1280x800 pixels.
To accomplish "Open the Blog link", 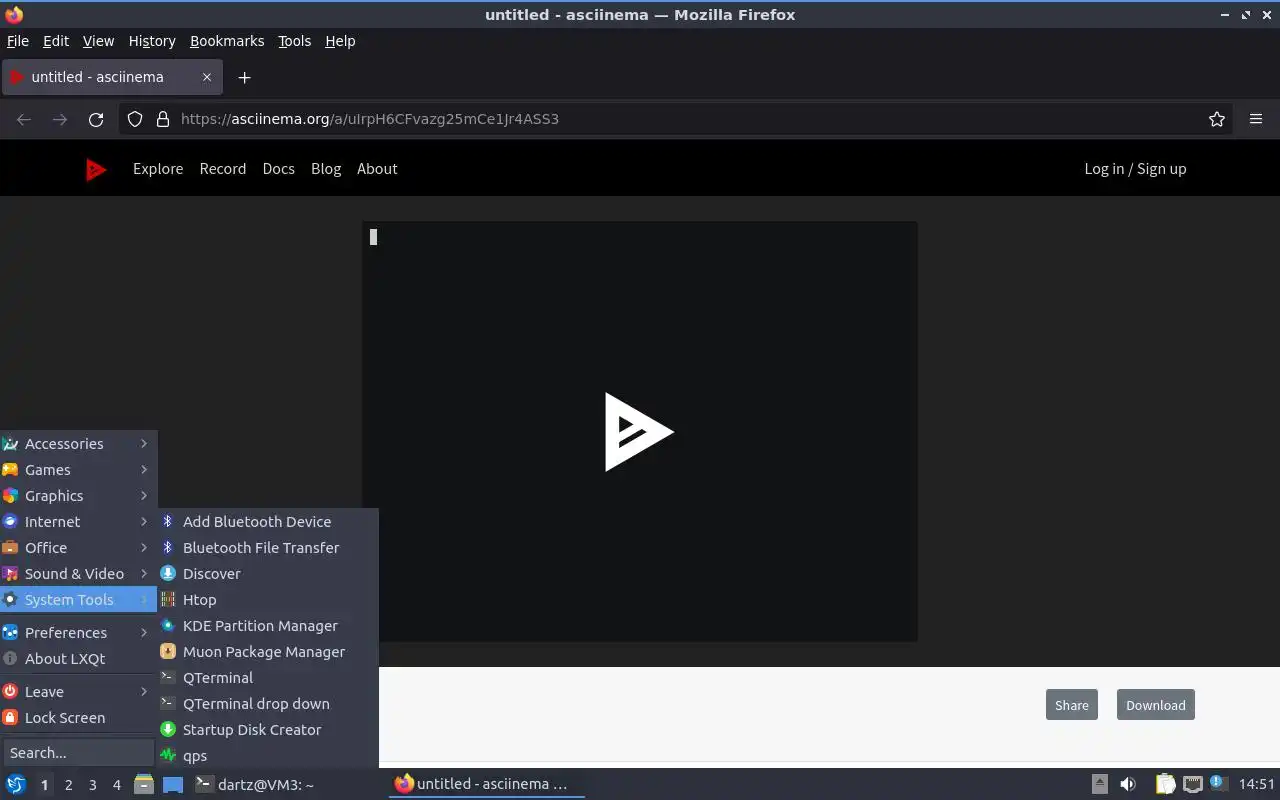I will tap(326, 169).
